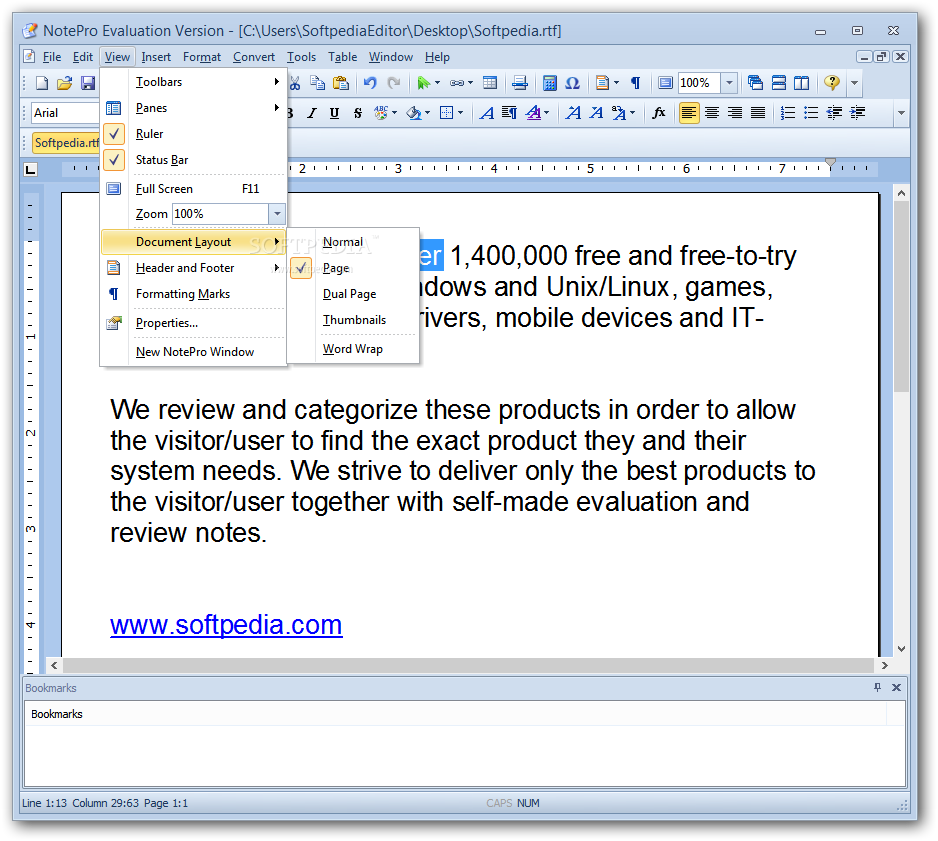Click the Tile vertically icon
This screenshot has width=938, height=841.
[802, 83]
